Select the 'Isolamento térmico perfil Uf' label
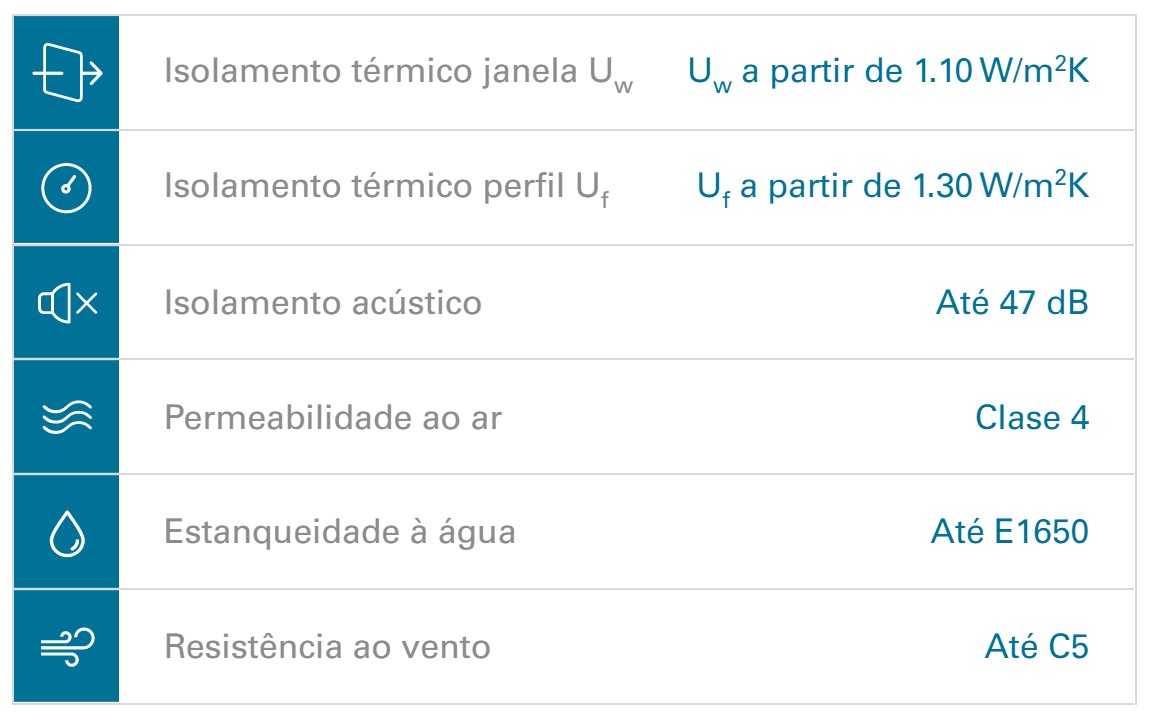1153x722 pixels. point(387,189)
